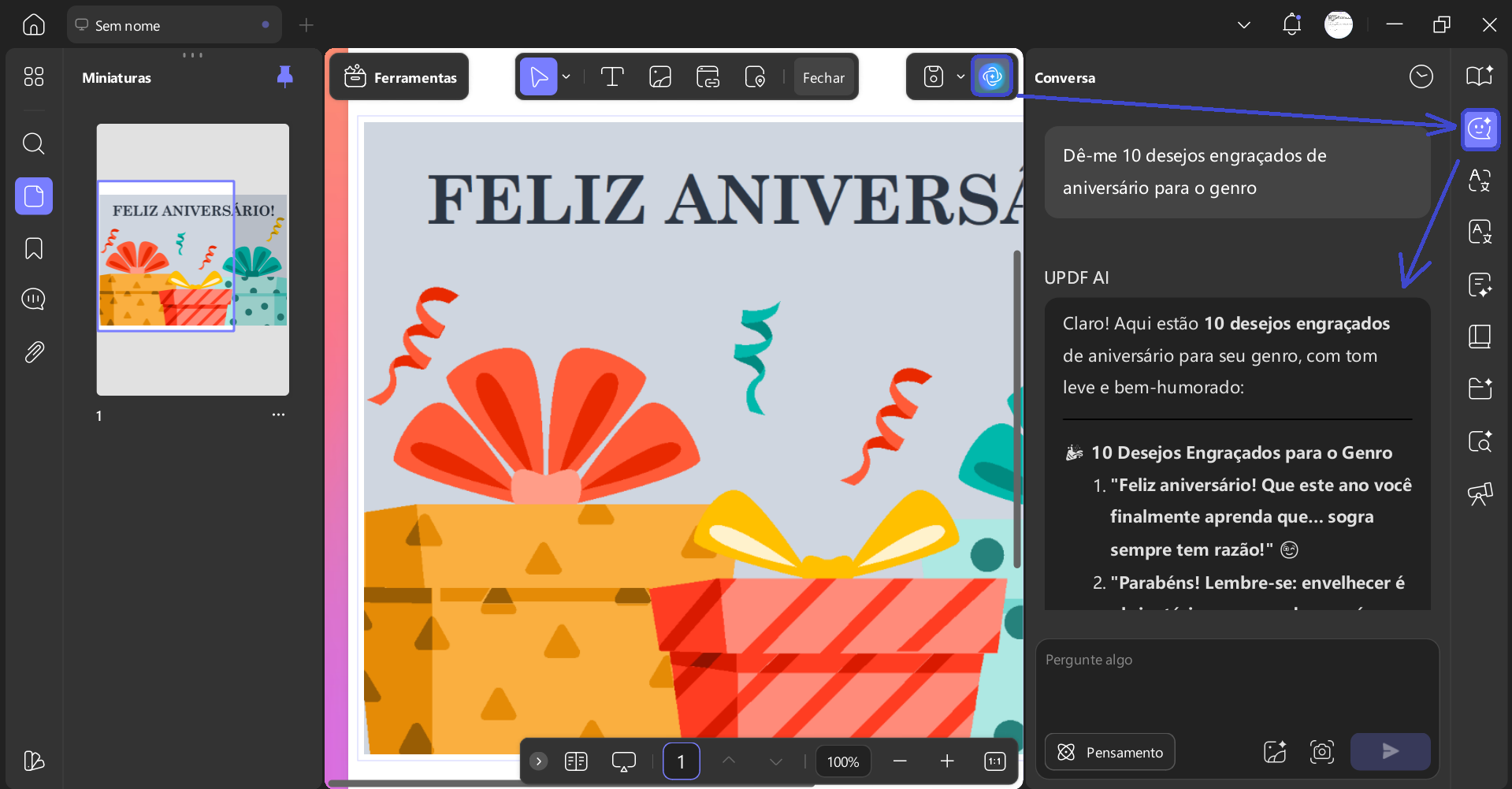Pin the Miniaturas panel
The image size is (1512, 789).
(x=284, y=76)
